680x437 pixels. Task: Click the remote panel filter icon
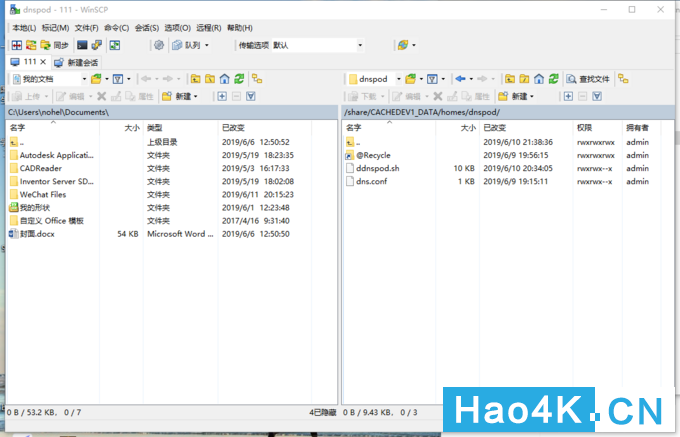[x=432, y=79]
